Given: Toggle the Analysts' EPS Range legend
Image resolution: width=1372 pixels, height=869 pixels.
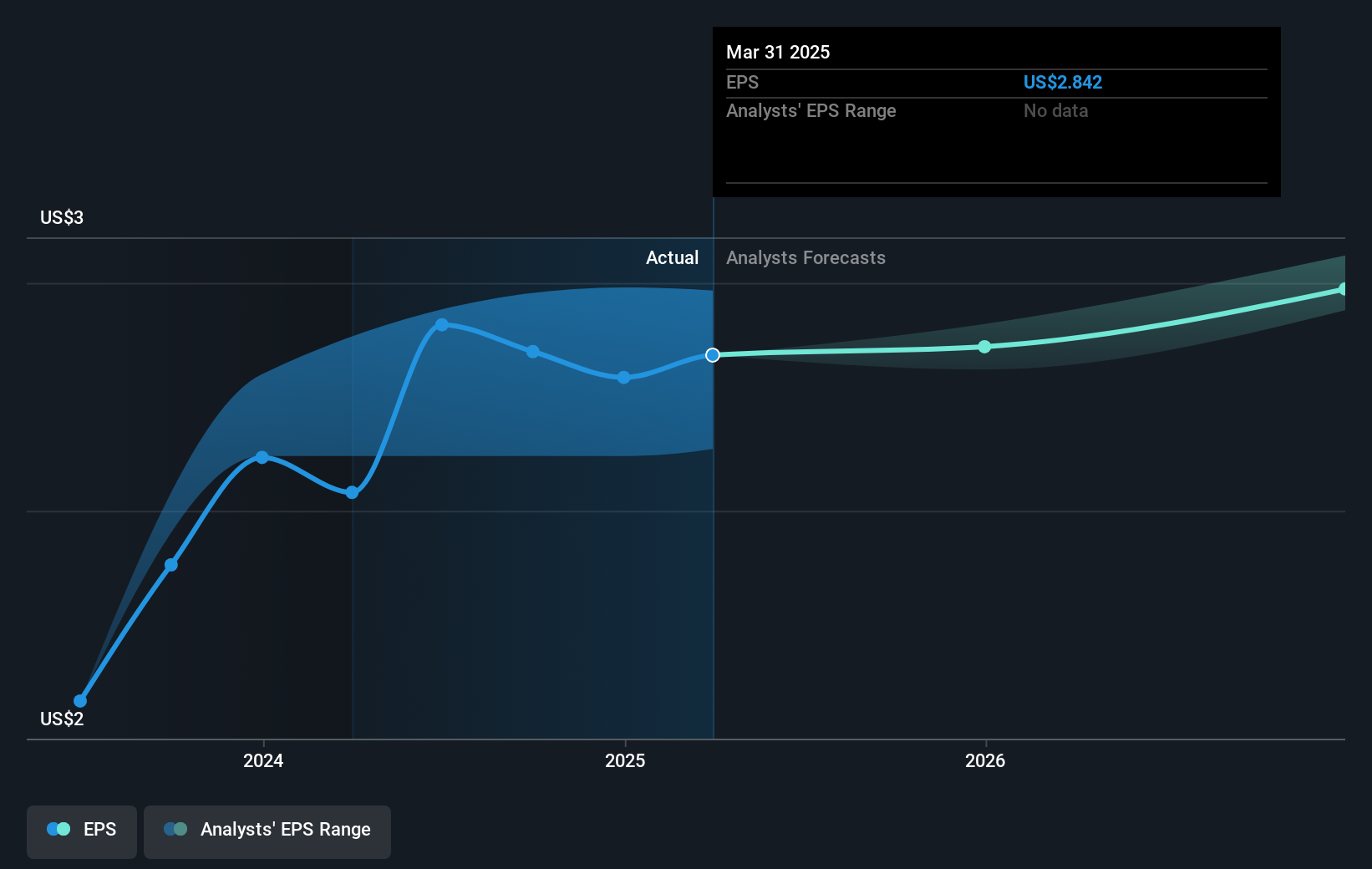Looking at the screenshot, I should (x=267, y=831).
